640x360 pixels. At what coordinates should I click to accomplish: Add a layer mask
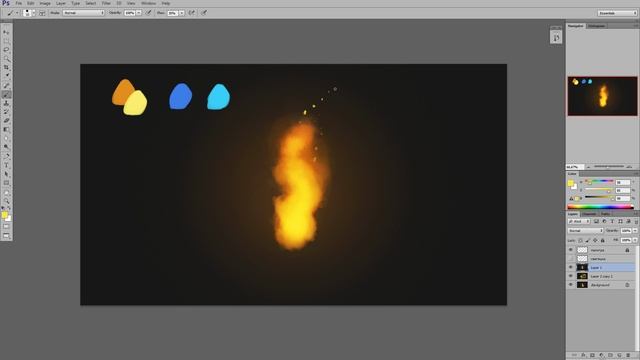point(592,356)
